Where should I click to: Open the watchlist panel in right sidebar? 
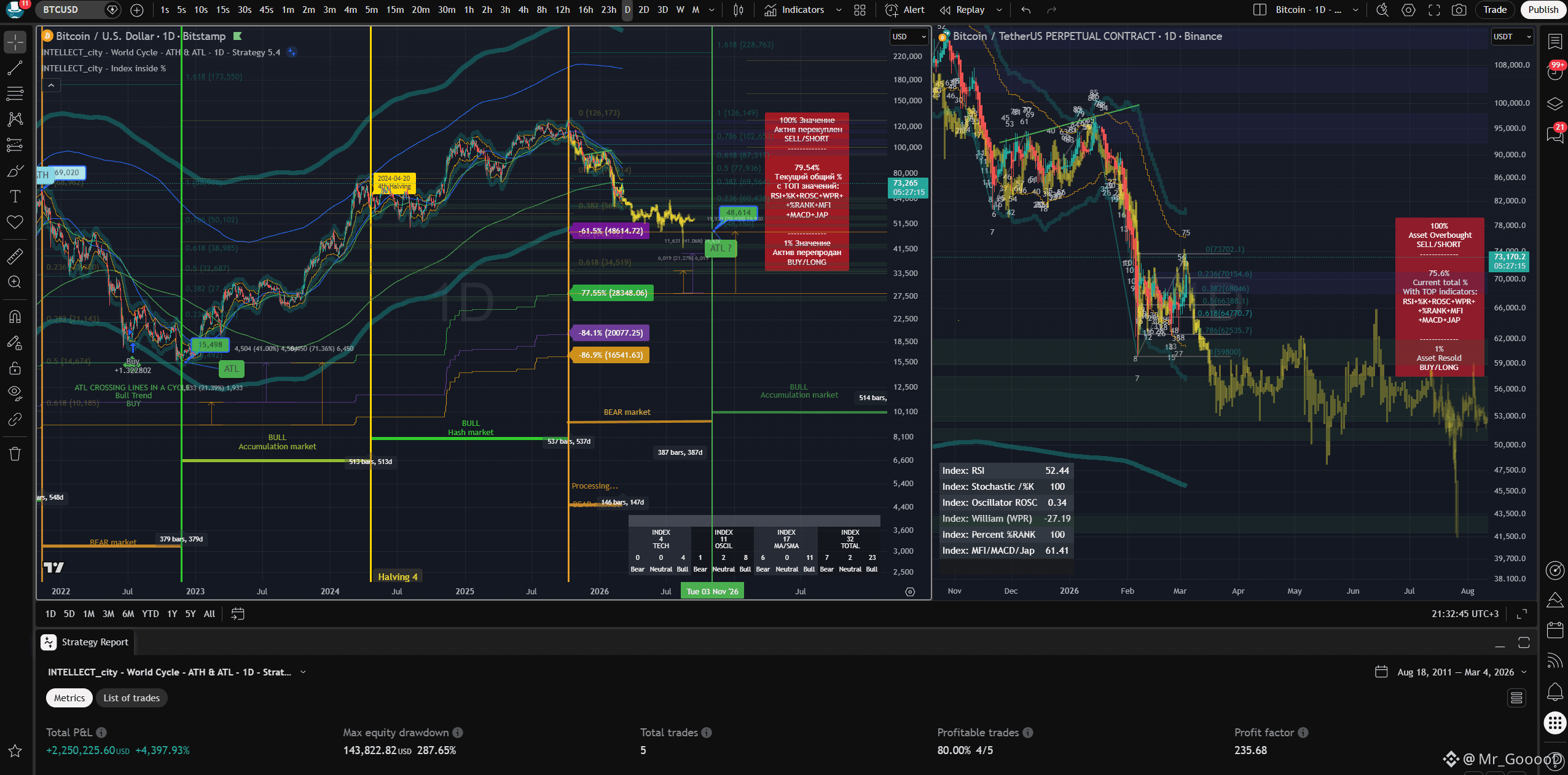click(1555, 41)
